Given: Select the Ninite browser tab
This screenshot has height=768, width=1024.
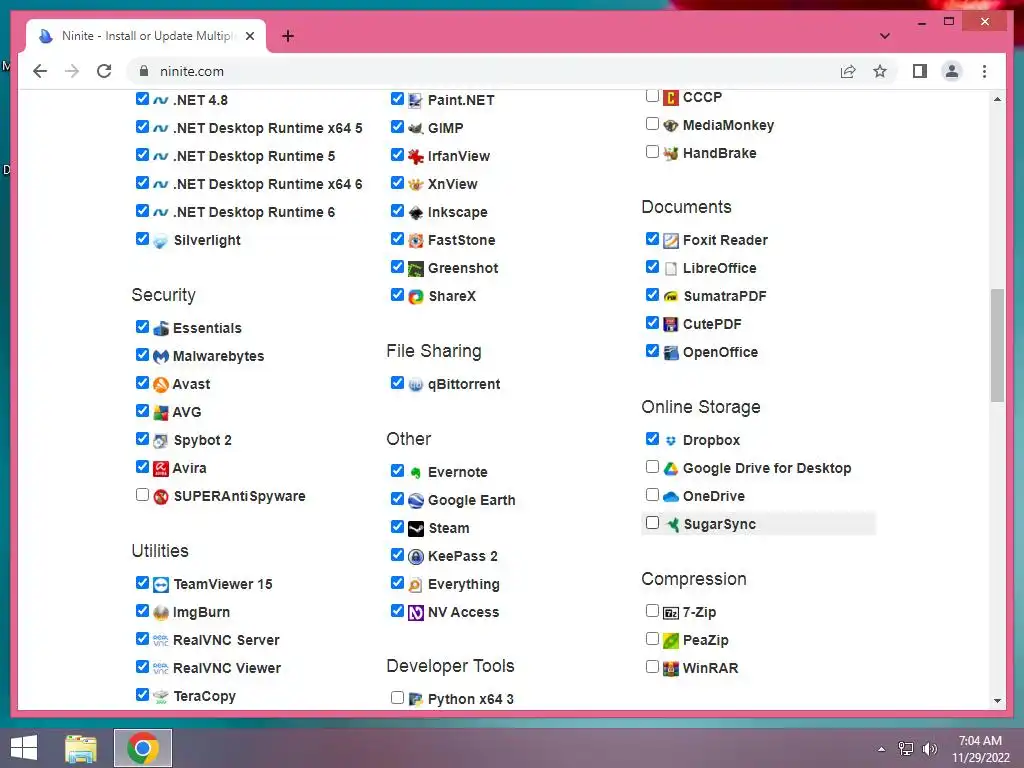Looking at the screenshot, I should pyautogui.click(x=146, y=36).
